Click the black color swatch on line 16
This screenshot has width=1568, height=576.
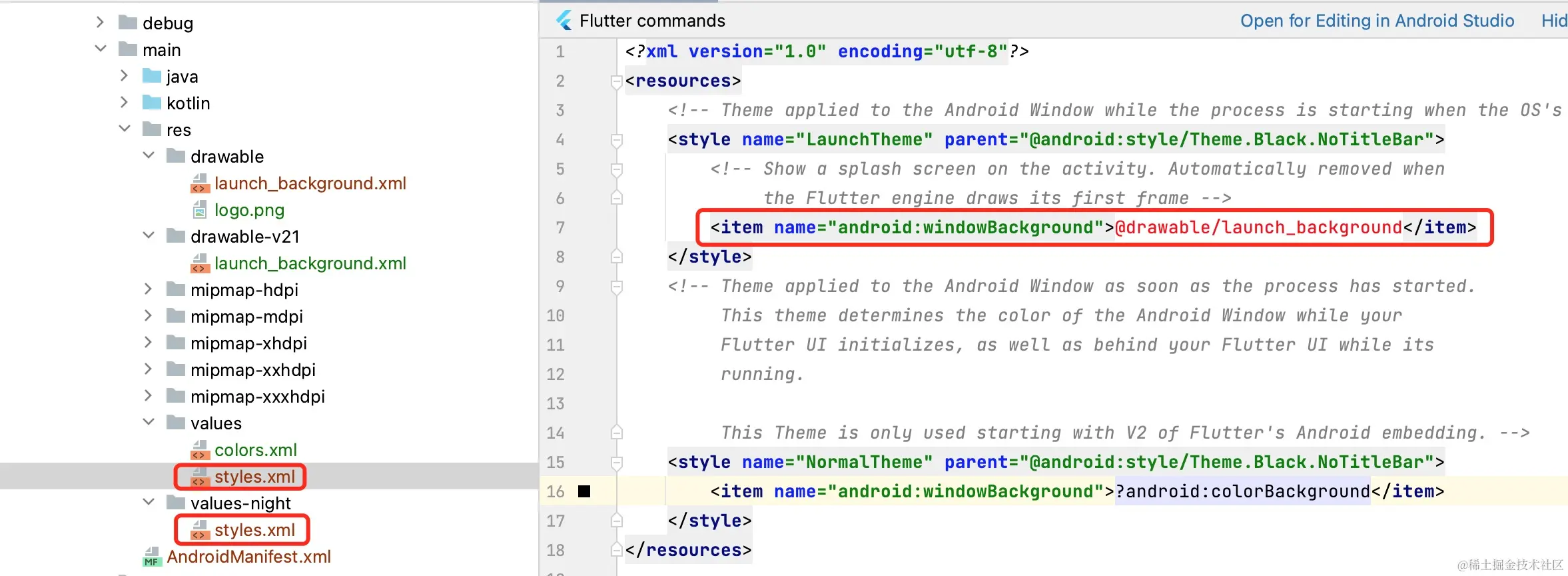coord(584,491)
